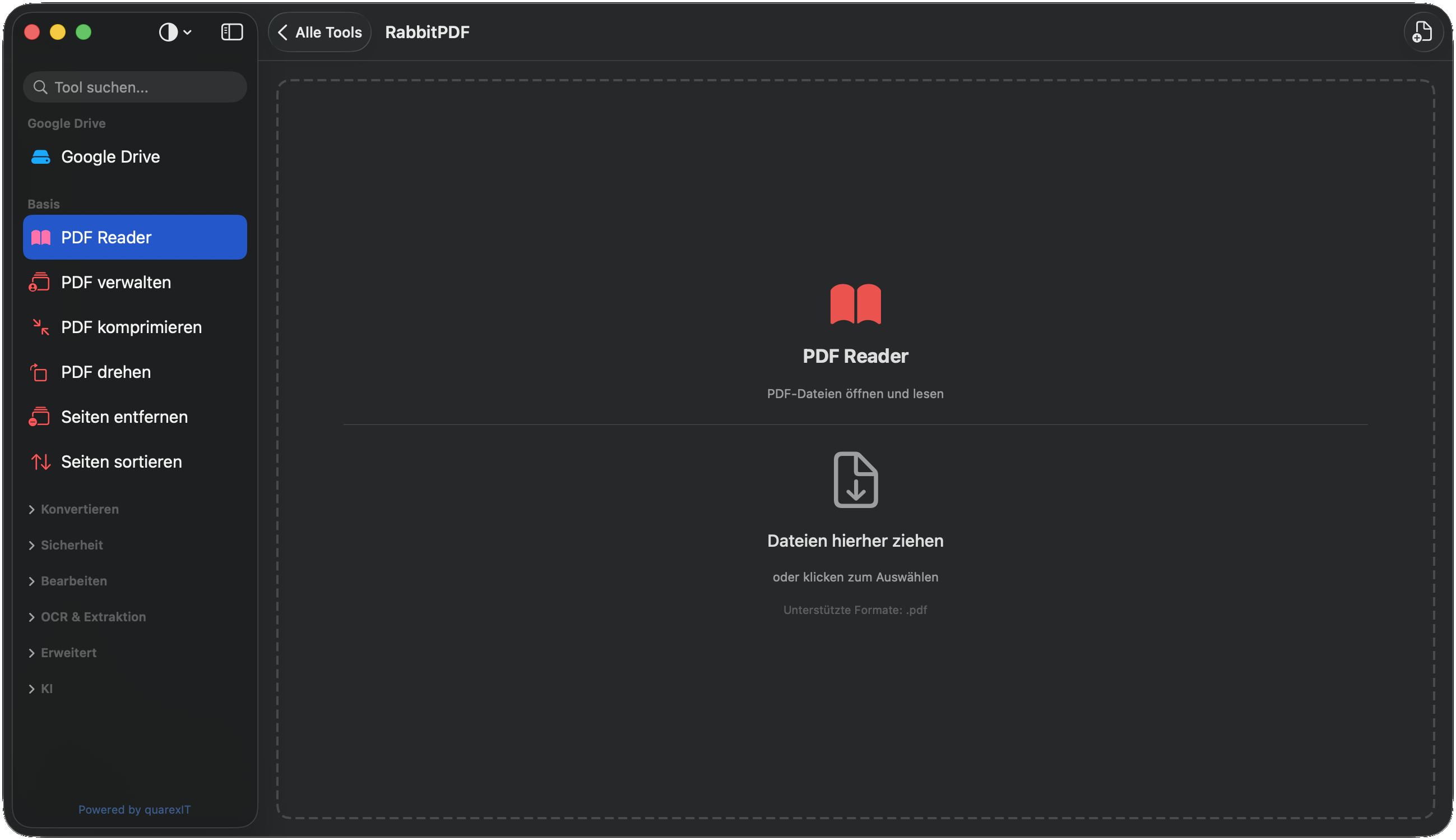The image size is (1456, 840).
Task: Click the PDF komprimieren arrows icon
Action: [x=40, y=327]
